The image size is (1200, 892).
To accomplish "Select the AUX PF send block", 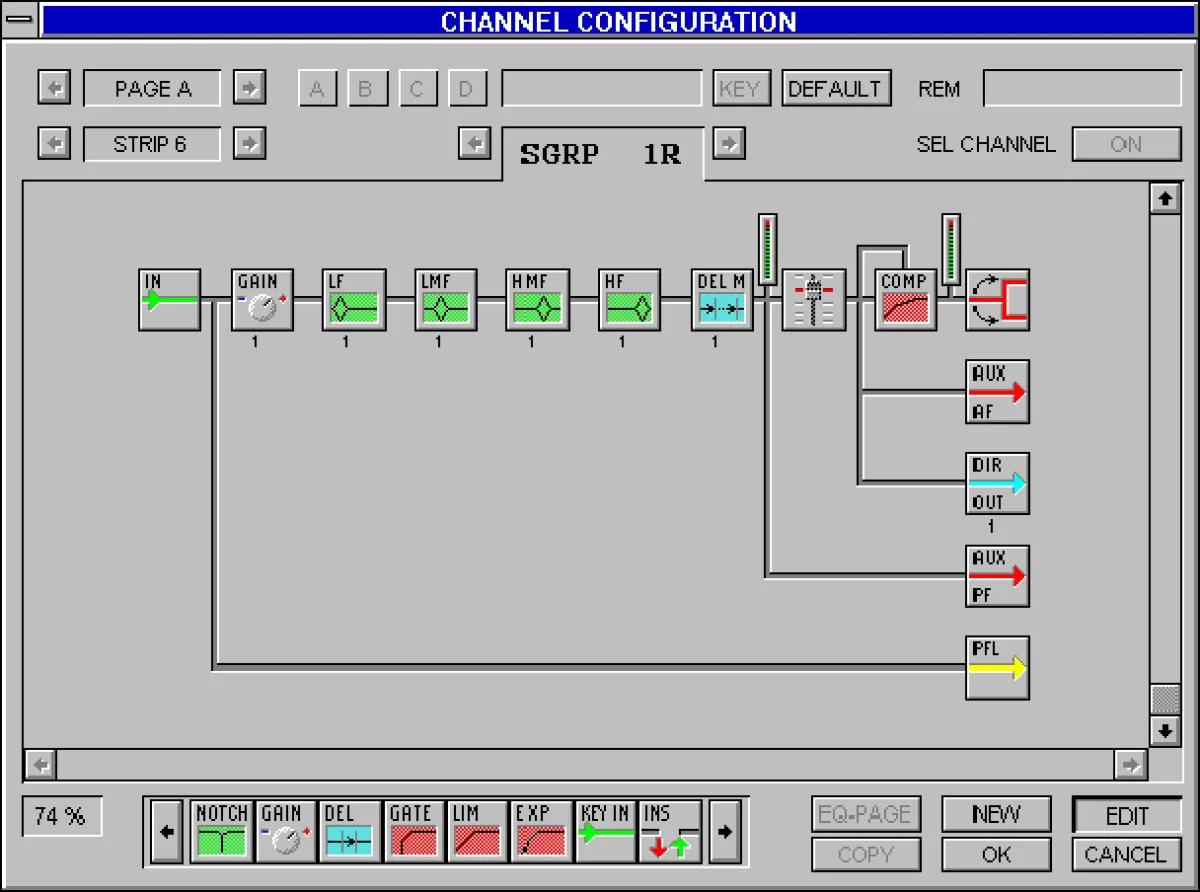I will [998, 575].
